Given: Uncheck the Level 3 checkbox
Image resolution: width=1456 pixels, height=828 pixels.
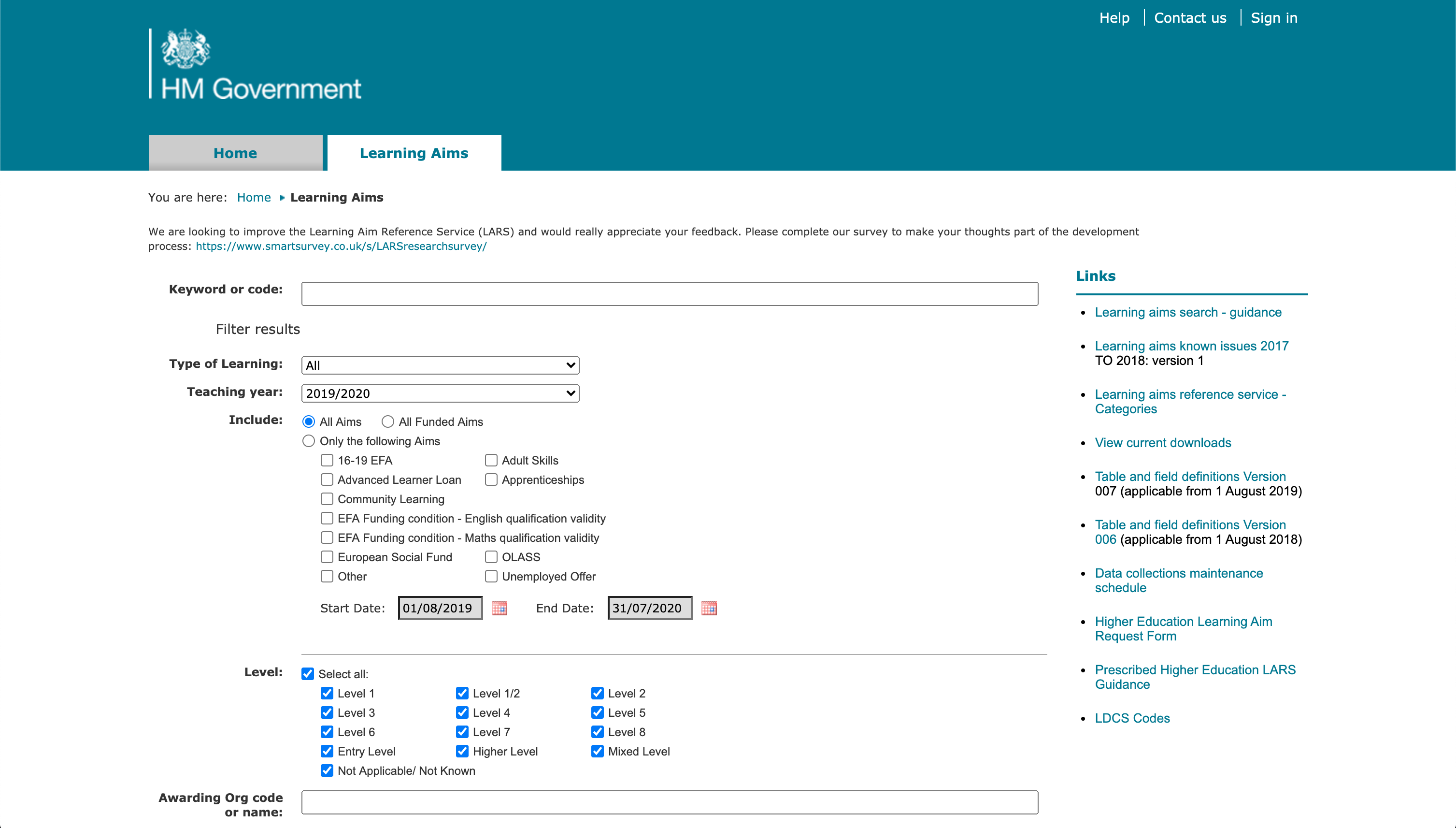Looking at the screenshot, I should [327, 712].
